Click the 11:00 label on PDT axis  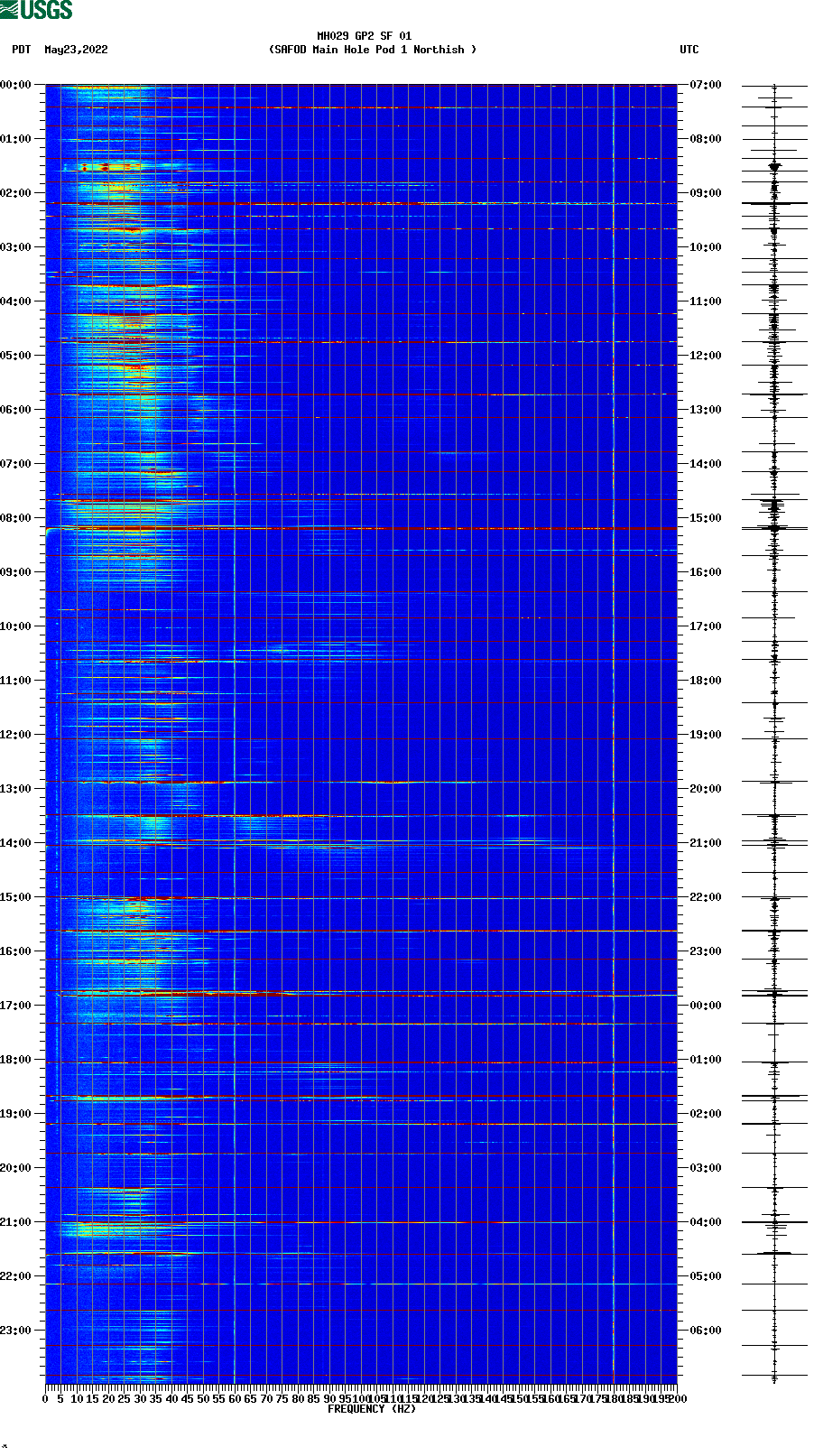coord(16,681)
